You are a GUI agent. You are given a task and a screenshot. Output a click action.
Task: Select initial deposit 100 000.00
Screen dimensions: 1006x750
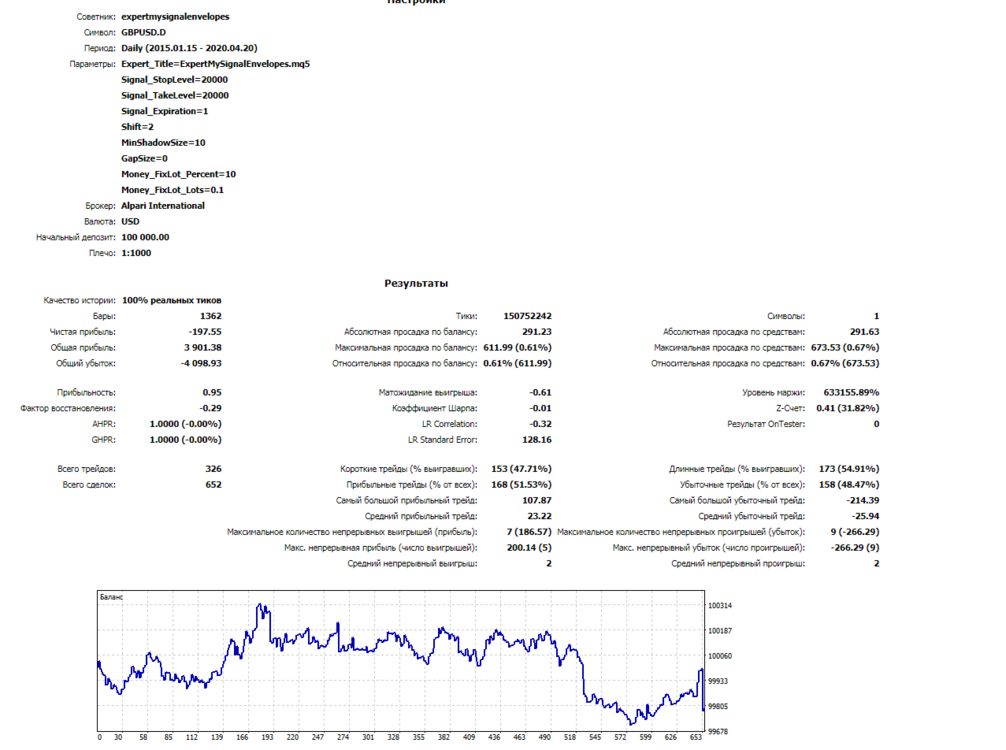146,237
